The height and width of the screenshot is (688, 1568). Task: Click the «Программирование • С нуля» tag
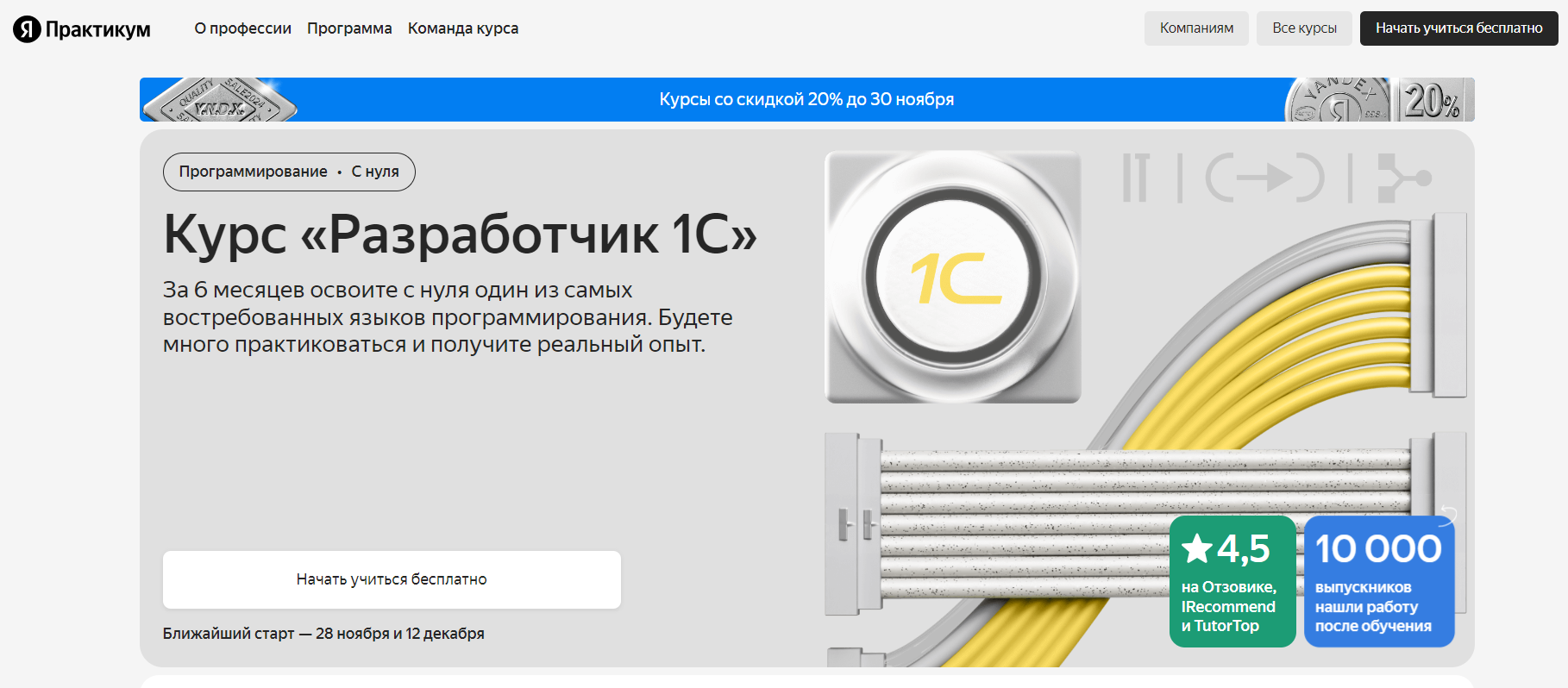(289, 172)
